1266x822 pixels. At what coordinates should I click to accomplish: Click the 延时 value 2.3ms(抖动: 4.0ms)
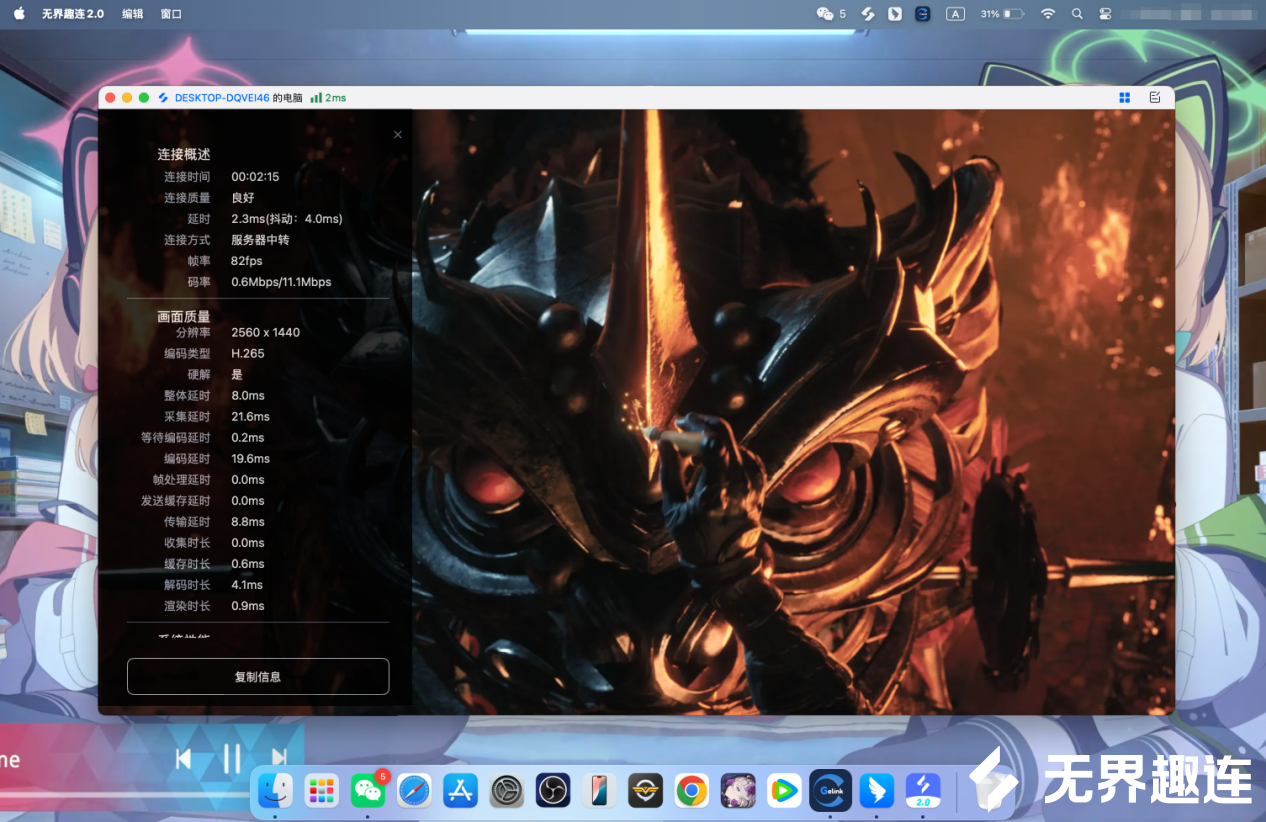point(287,219)
